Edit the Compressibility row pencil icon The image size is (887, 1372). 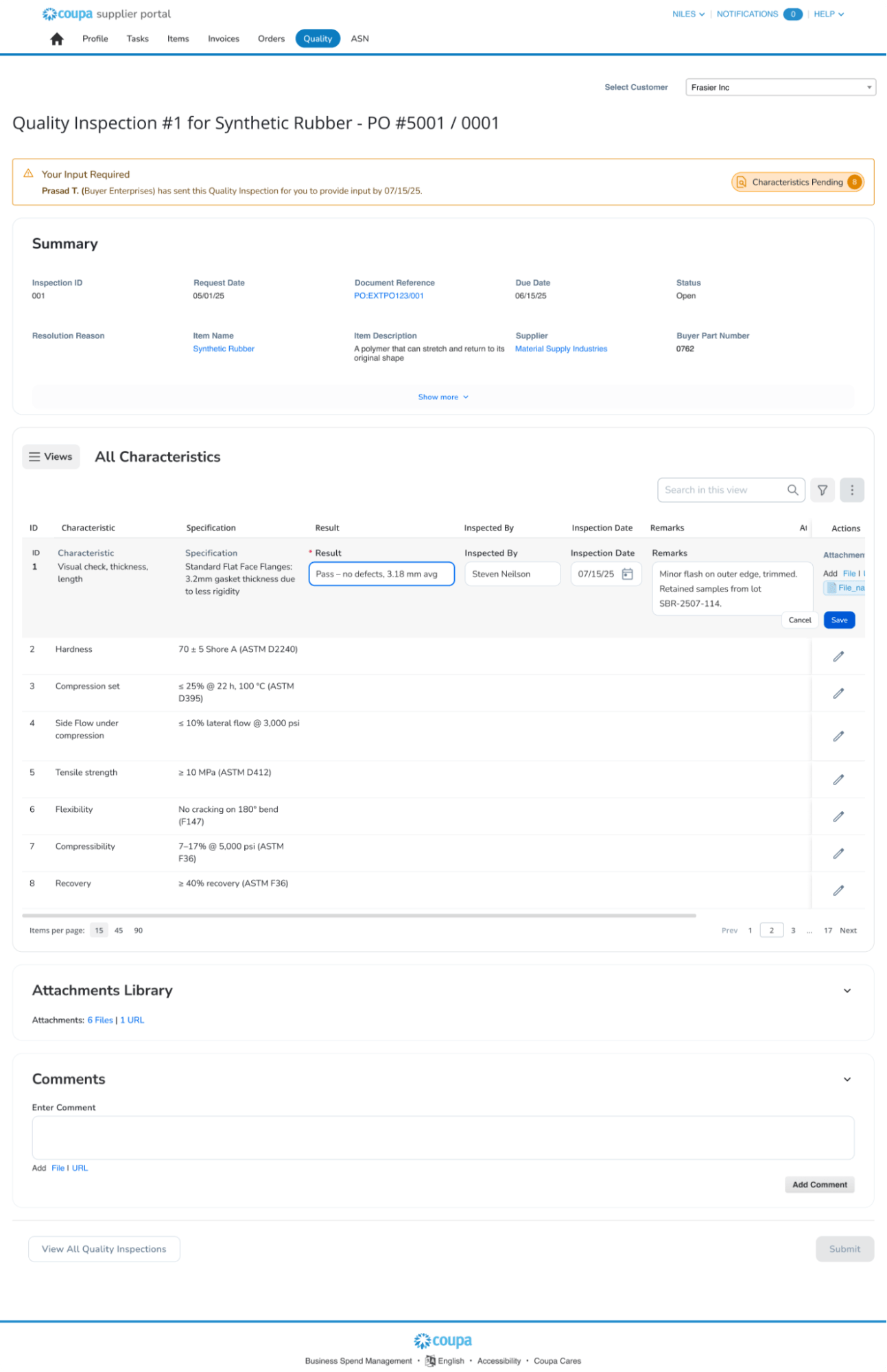click(838, 854)
